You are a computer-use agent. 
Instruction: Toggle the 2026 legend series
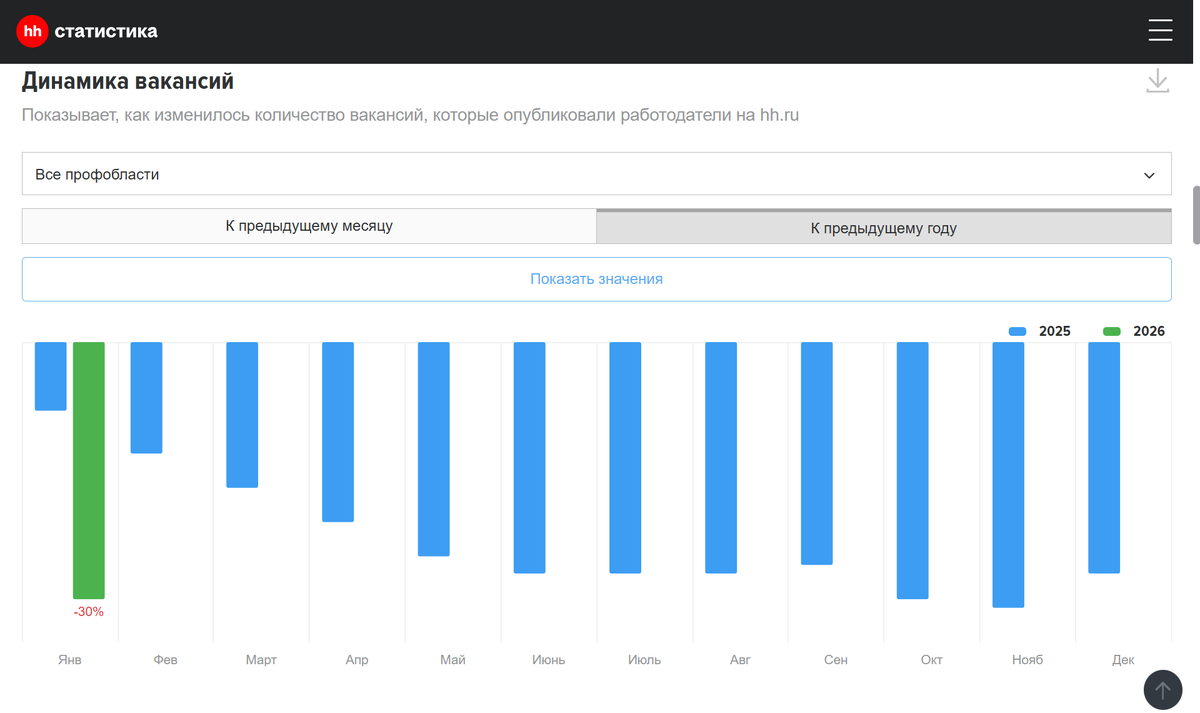pyautogui.click(x=1133, y=331)
